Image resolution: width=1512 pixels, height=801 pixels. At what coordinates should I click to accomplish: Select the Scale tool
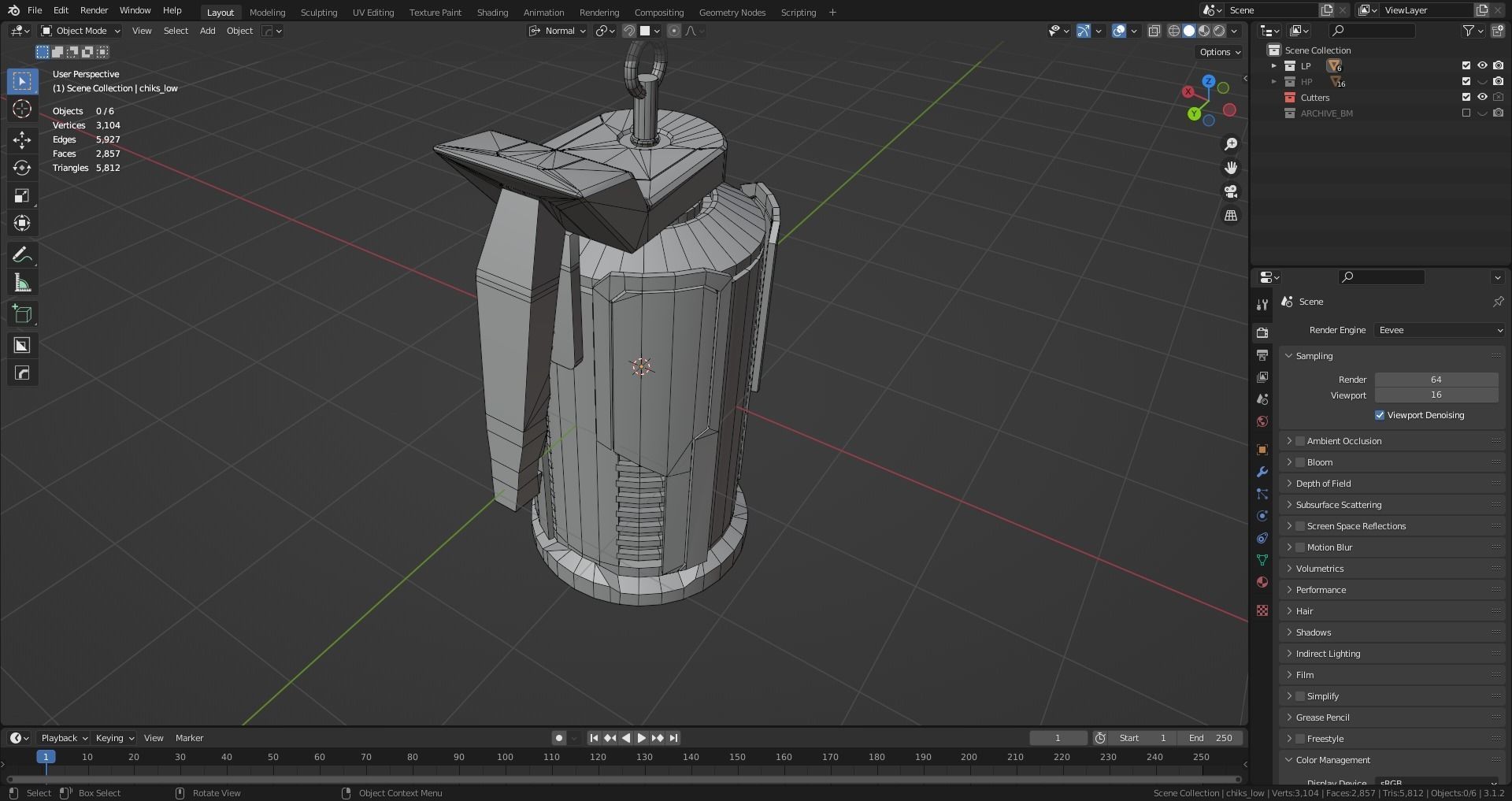coord(22,195)
